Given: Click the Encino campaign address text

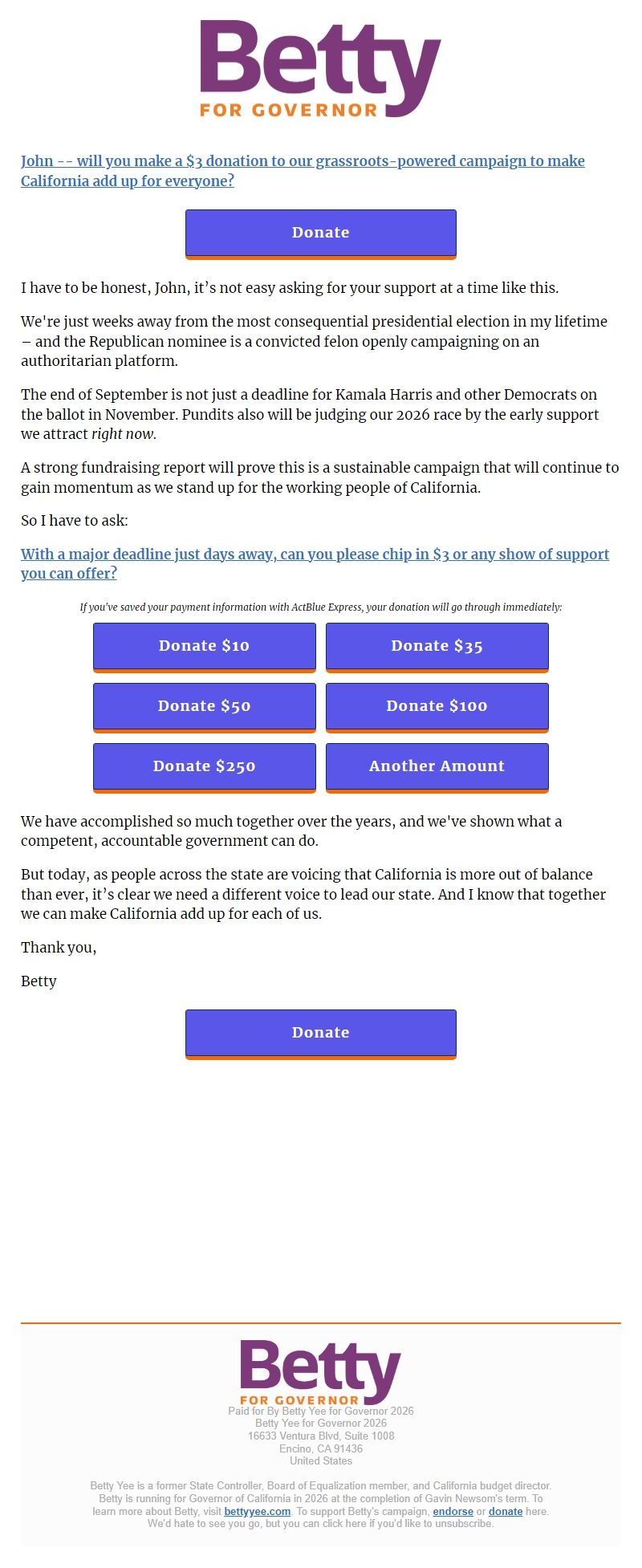Looking at the screenshot, I should [320, 1448].
